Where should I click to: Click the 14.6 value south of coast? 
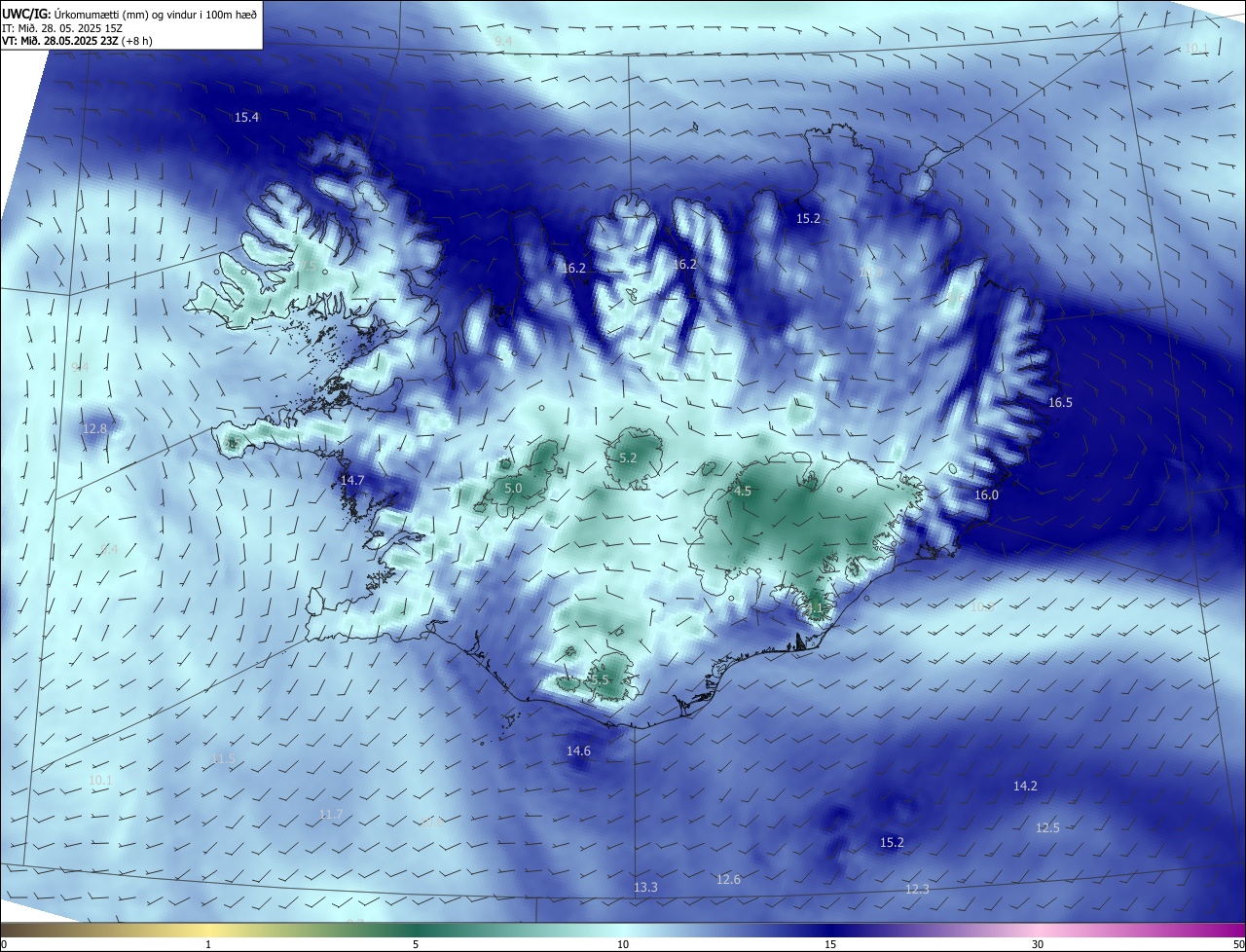pos(578,751)
